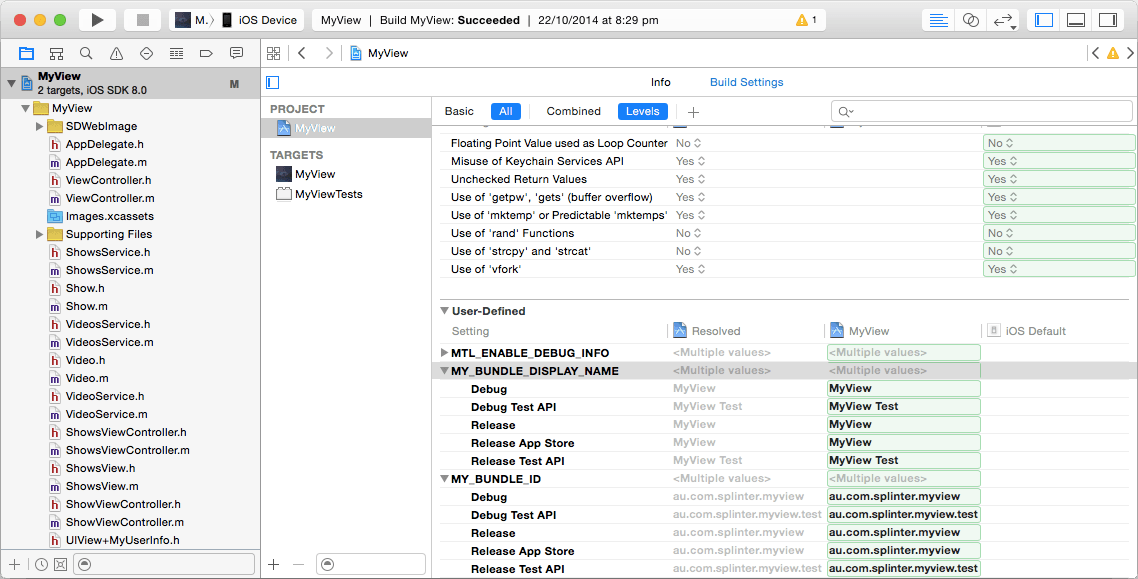The height and width of the screenshot is (579, 1138).
Task: Jump to the previous issue
Action: click(1095, 53)
